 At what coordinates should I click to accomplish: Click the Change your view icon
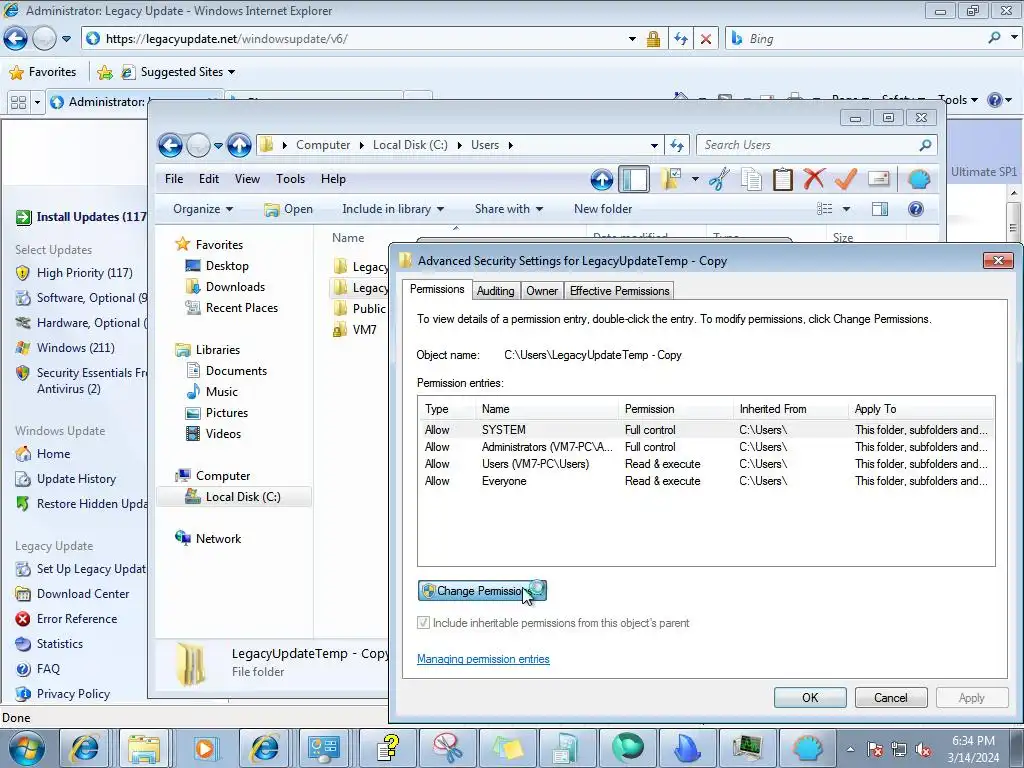(x=825, y=209)
